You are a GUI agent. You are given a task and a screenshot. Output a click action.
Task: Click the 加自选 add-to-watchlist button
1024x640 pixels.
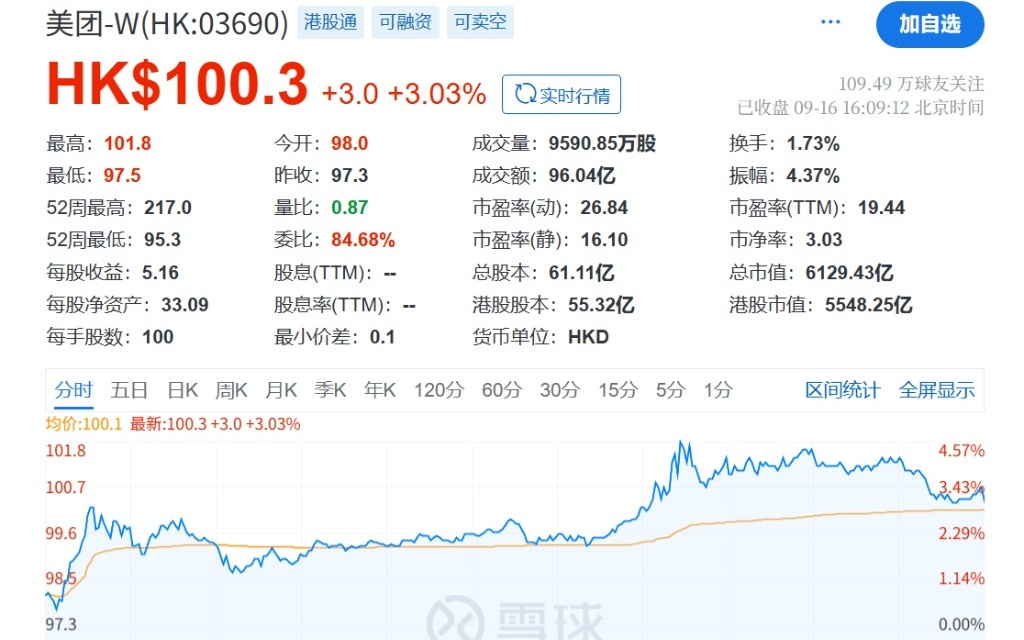coord(930,25)
